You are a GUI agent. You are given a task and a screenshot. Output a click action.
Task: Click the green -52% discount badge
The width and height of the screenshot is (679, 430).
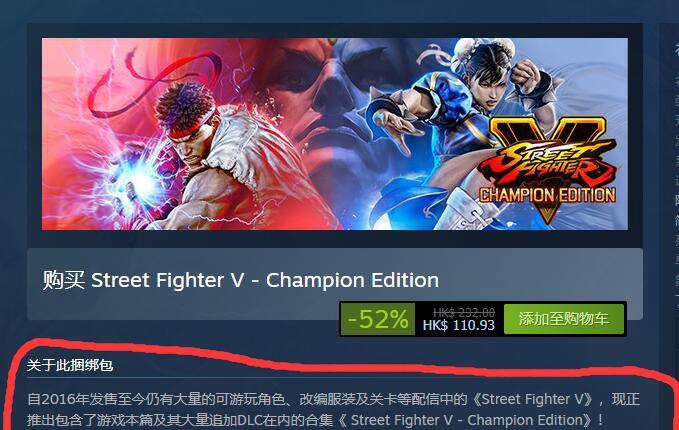pyautogui.click(x=378, y=319)
